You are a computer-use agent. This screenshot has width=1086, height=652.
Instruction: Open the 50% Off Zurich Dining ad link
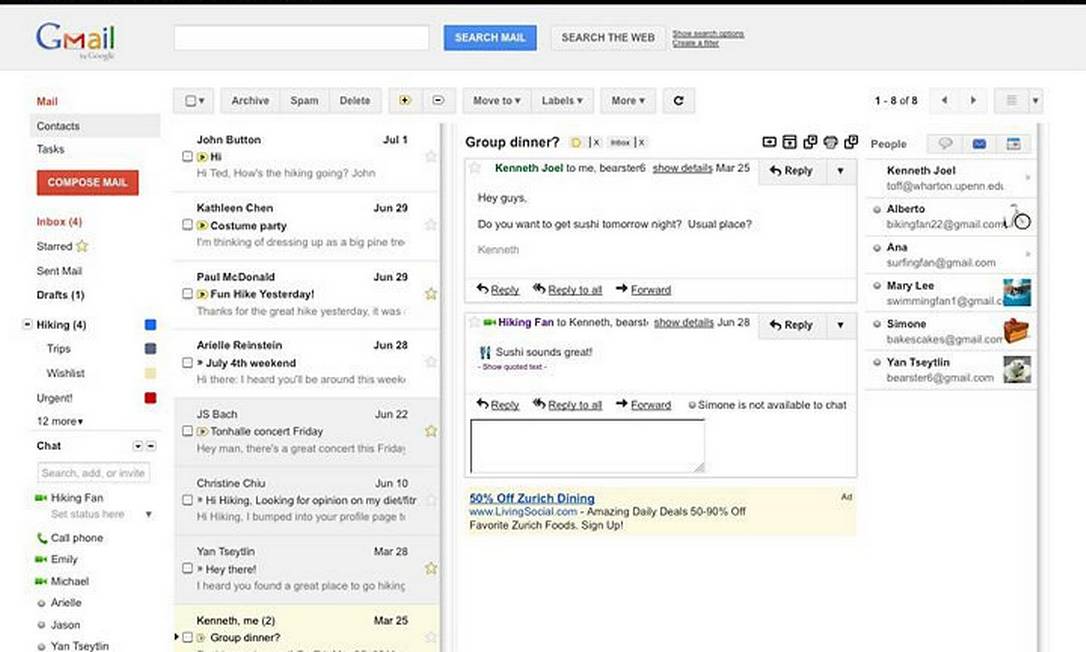pyautogui.click(x=532, y=498)
